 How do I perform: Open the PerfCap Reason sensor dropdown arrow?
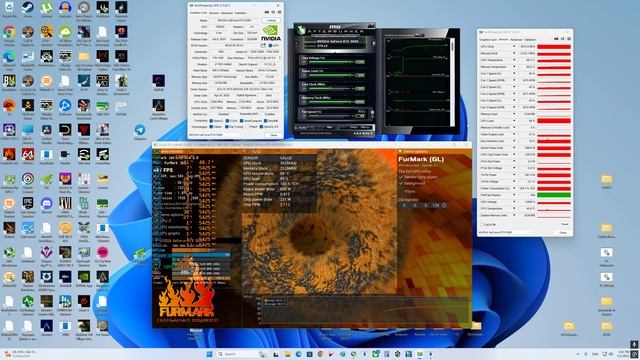click(x=514, y=195)
